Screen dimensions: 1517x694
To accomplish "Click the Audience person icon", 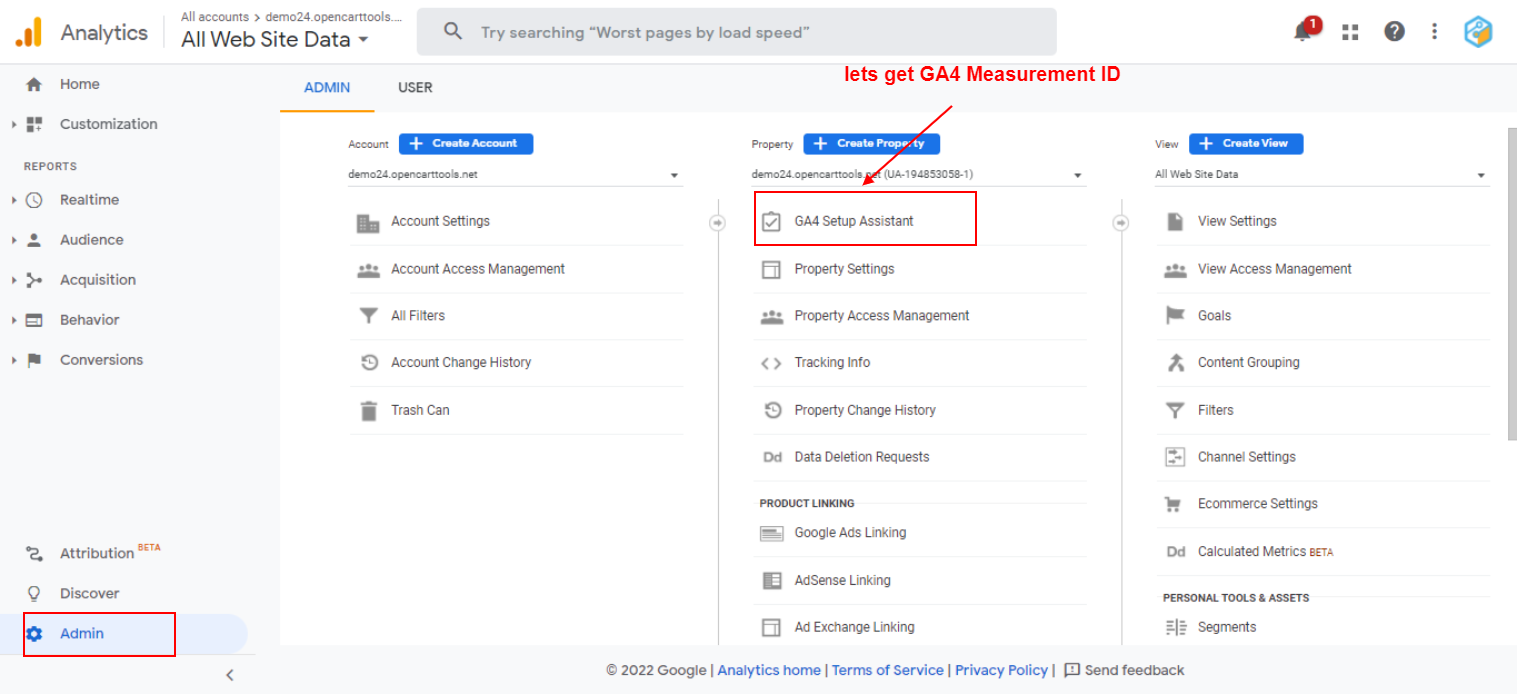I will tap(34, 240).
